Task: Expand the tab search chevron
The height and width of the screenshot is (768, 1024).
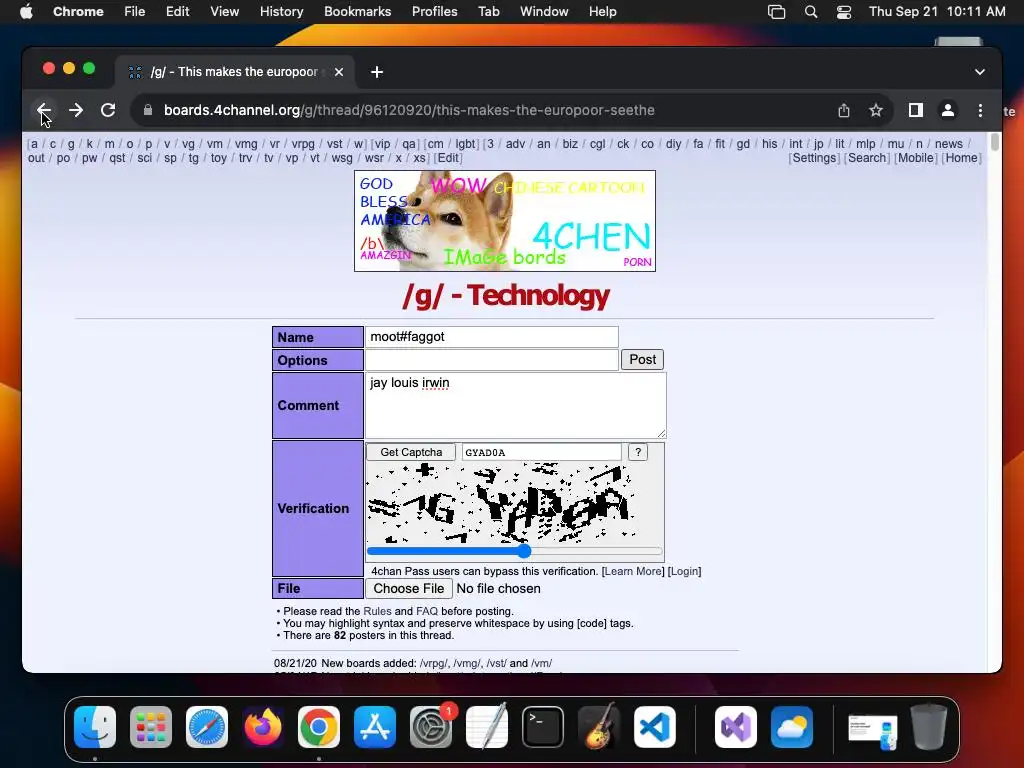Action: 980,72
